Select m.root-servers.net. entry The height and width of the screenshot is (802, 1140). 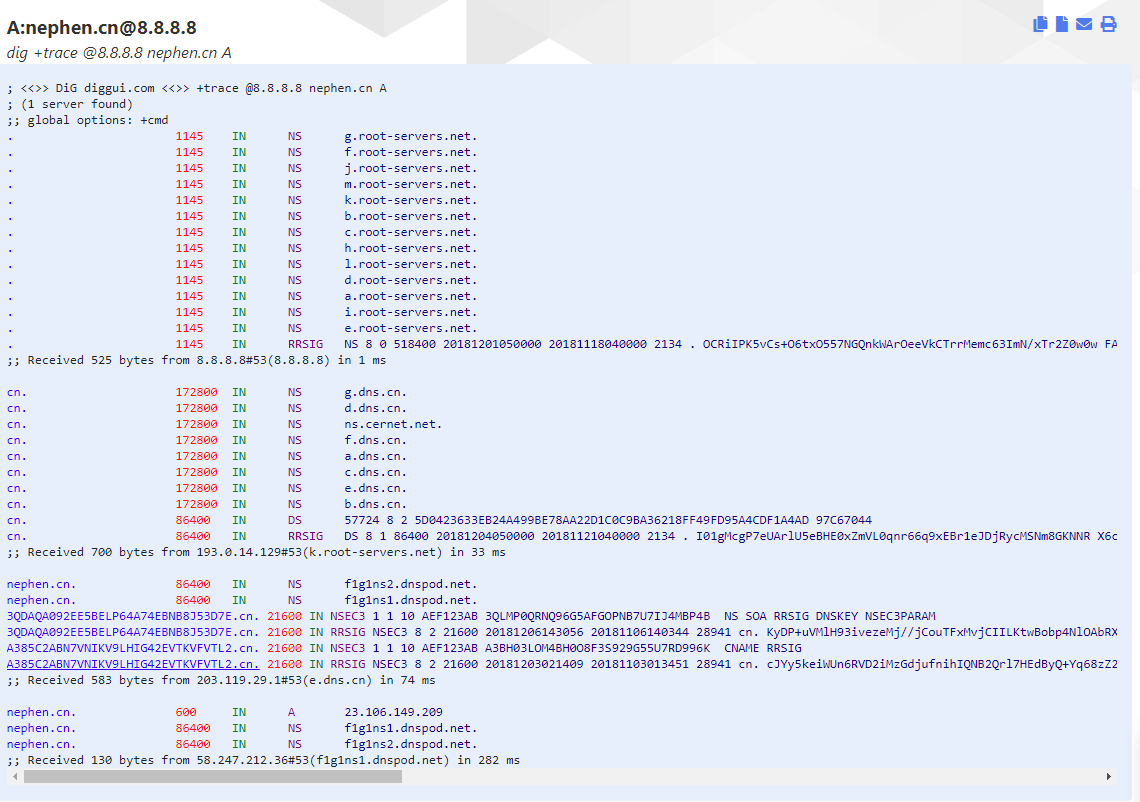411,184
